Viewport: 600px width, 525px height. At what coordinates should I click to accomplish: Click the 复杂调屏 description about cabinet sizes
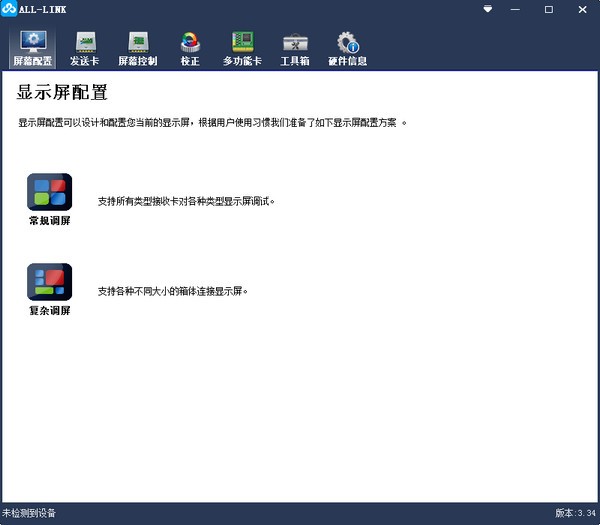tap(172, 291)
